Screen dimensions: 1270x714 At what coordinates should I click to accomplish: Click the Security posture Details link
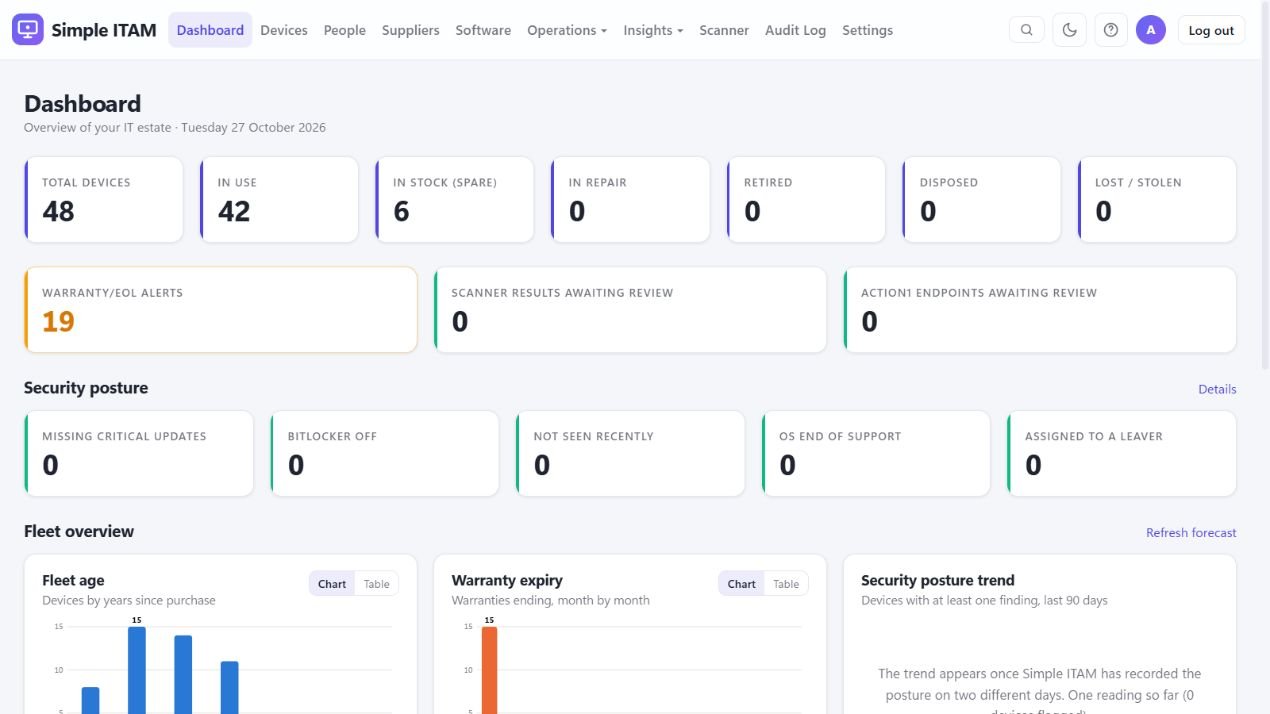click(1217, 389)
